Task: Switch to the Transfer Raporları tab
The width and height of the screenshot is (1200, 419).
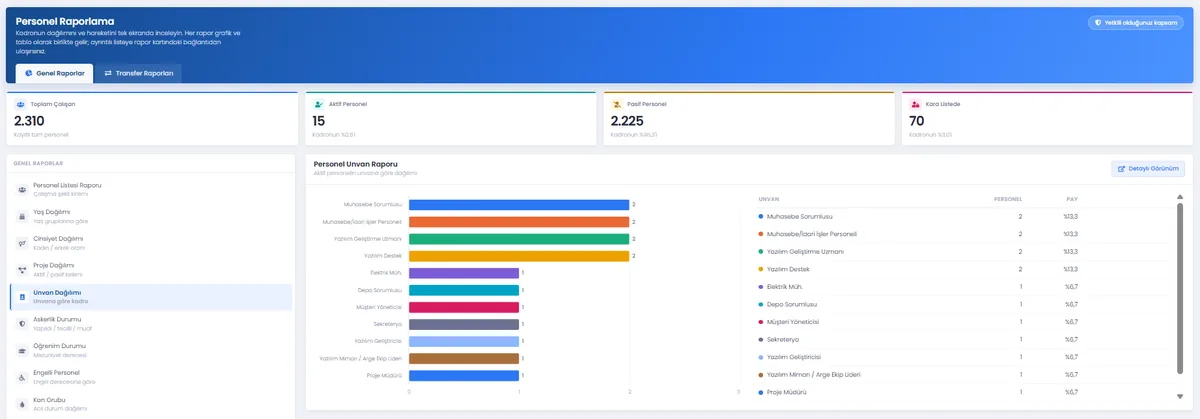Action: 139,73
